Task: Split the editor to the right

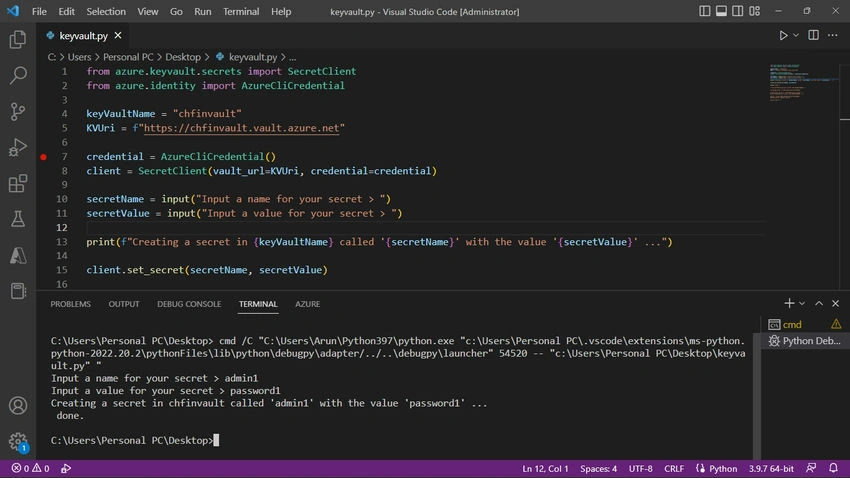Action: click(813, 35)
